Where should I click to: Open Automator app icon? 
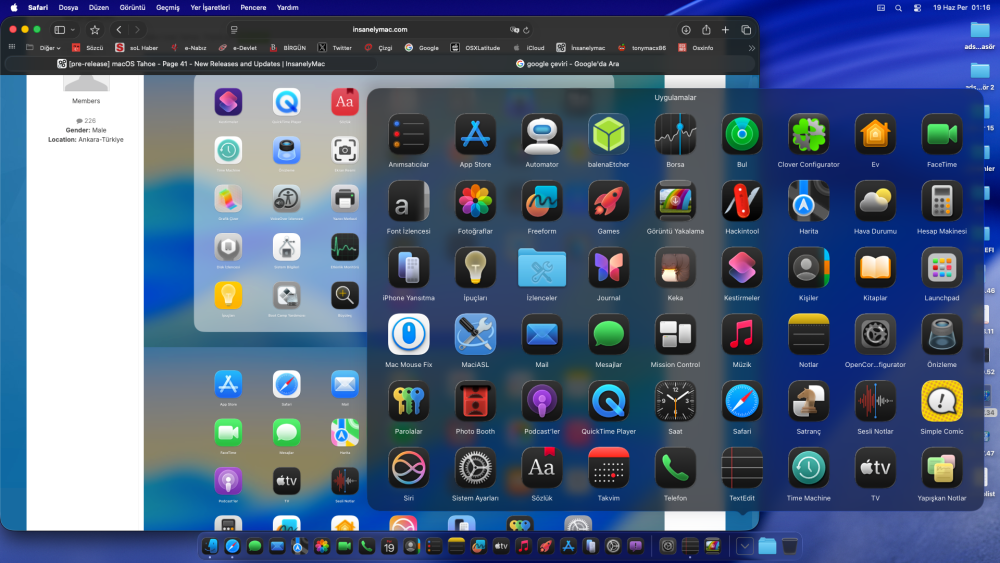(541, 135)
